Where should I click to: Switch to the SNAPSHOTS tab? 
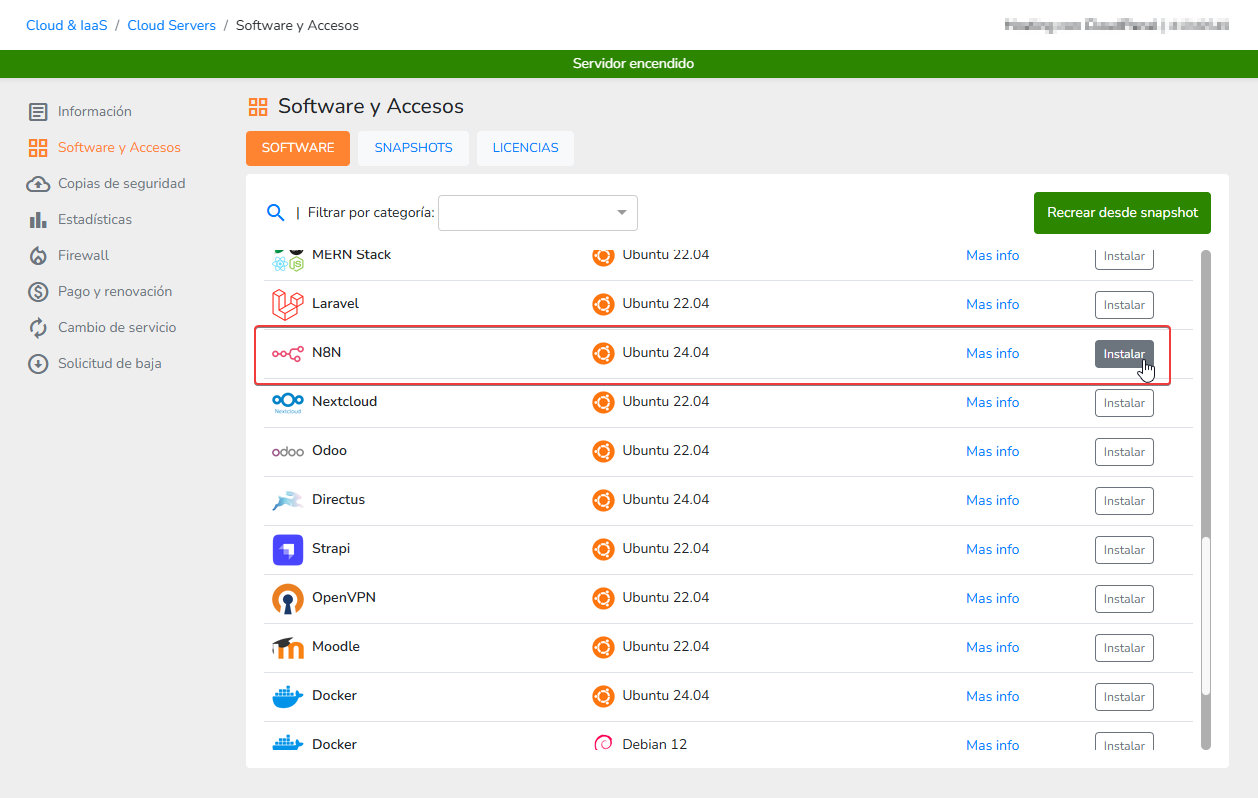[x=413, y=148]
